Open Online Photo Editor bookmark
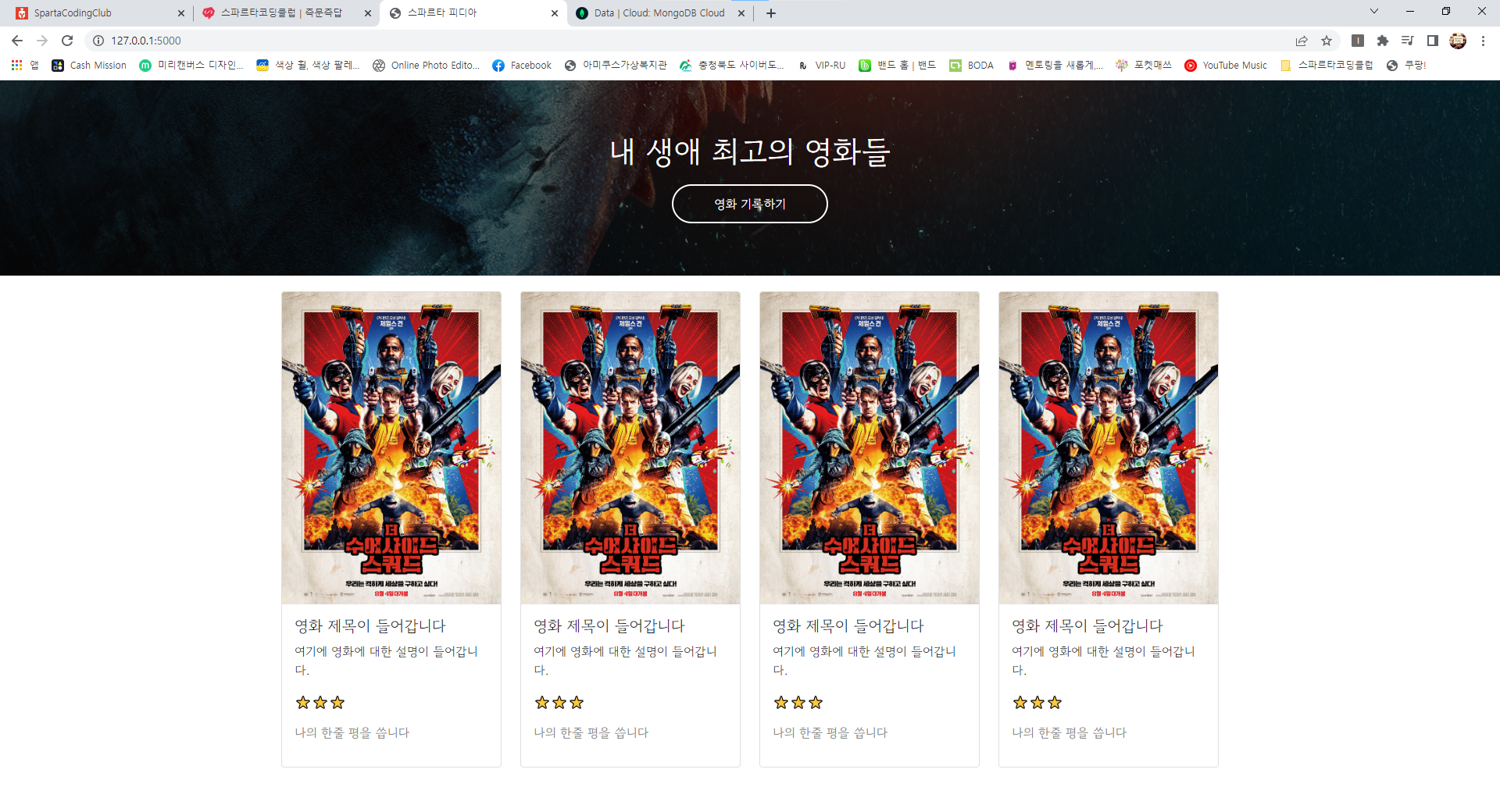1500x812 pixels. pyautogui.click(x=426, y=66)
